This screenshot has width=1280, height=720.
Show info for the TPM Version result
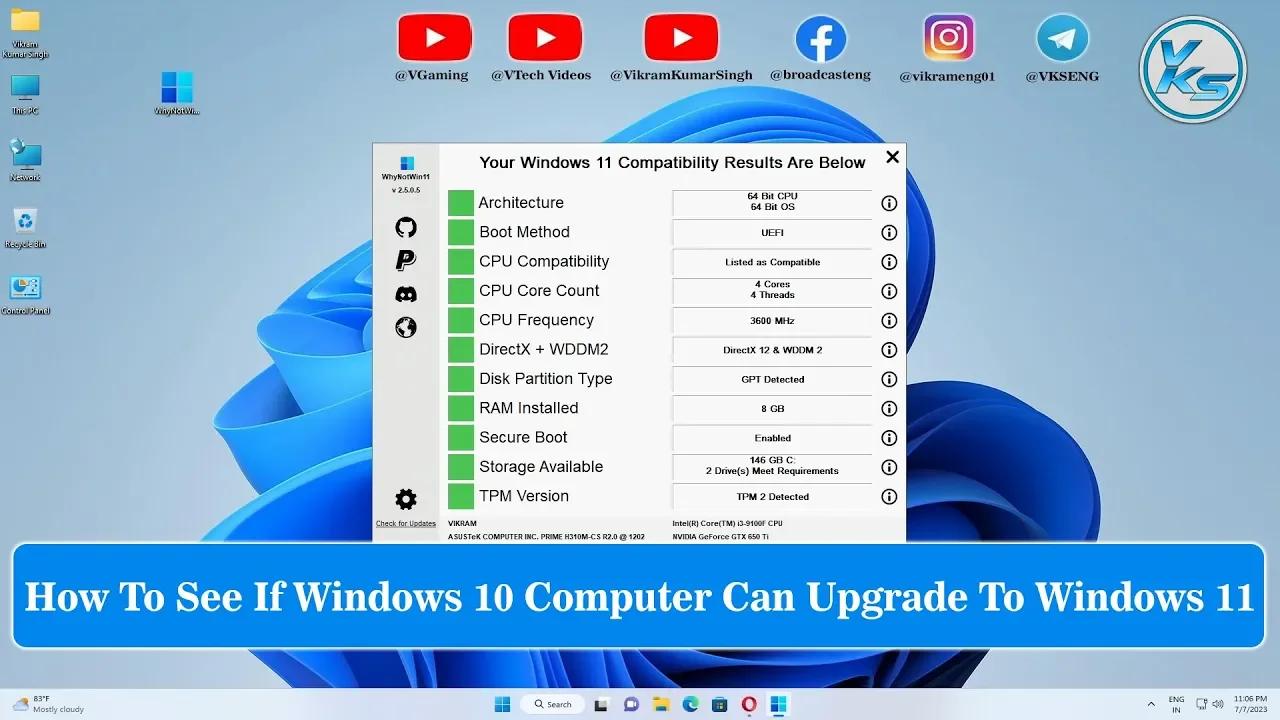pyautogui.click(x=889, y=496)
